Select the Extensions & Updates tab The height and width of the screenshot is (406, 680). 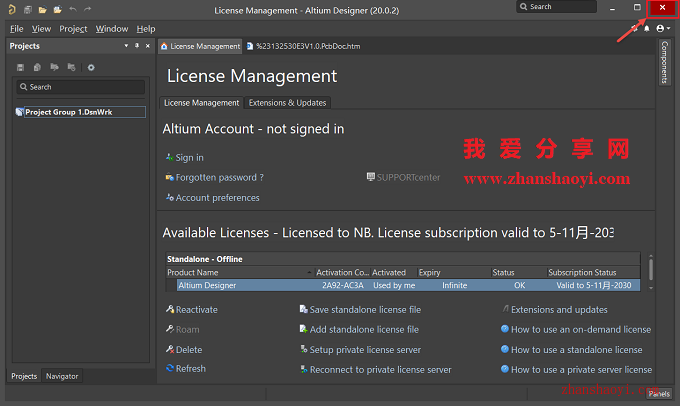pos(288,103)
